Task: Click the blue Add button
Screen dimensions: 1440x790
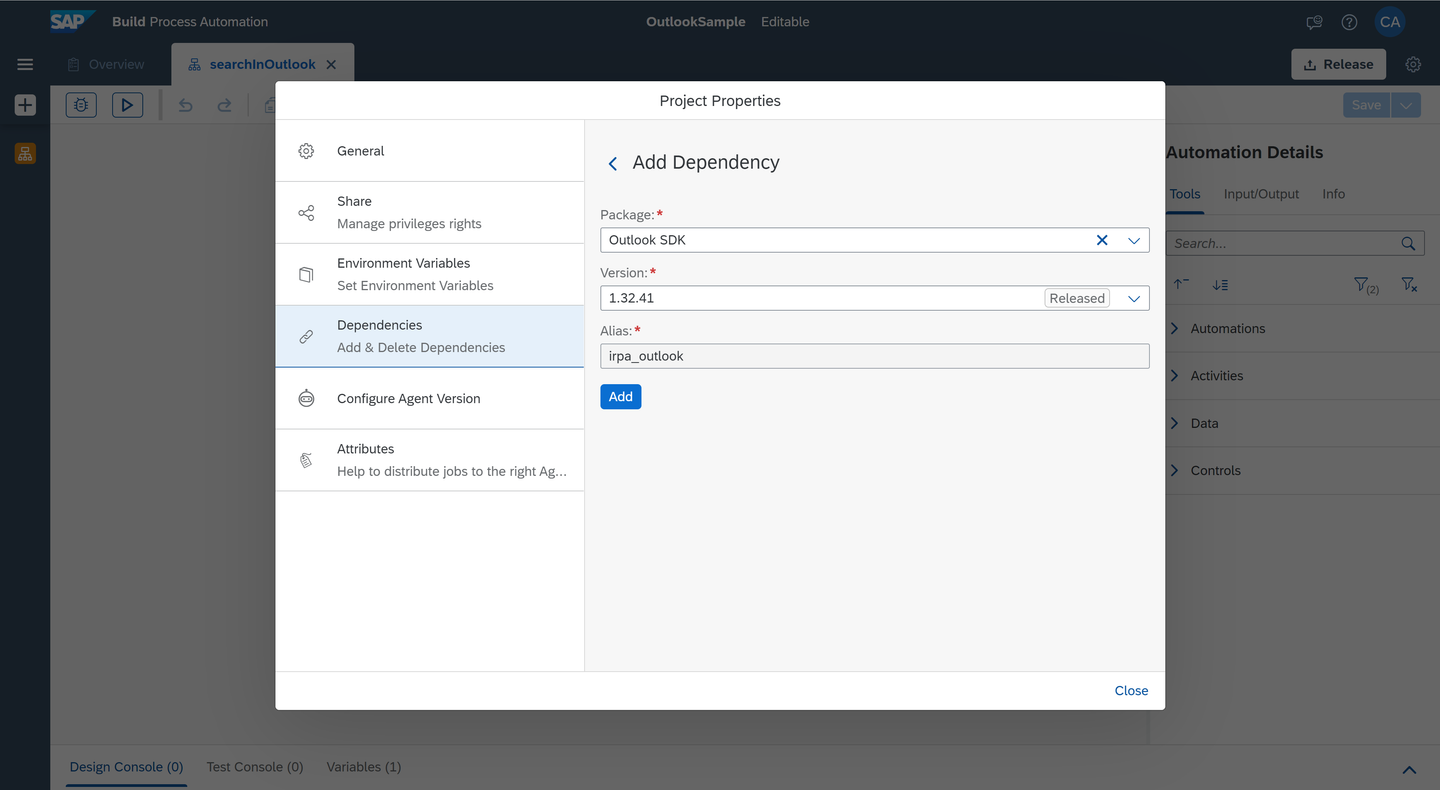Action: point(621,397)
